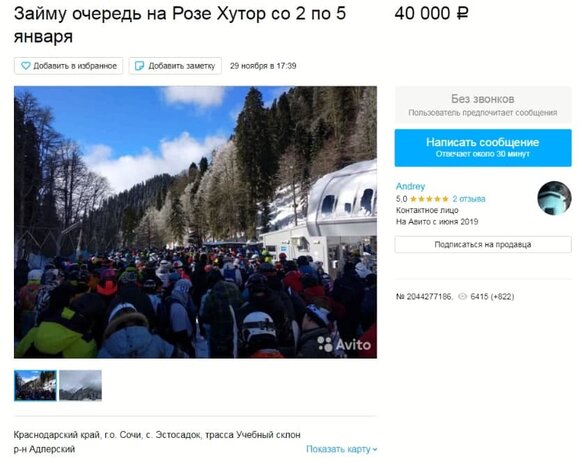The width and height of the screenshot is (580, 463).
Task: Open seller Andrey's round avatar
Action: pyautogui.click(x=554, y=198)
